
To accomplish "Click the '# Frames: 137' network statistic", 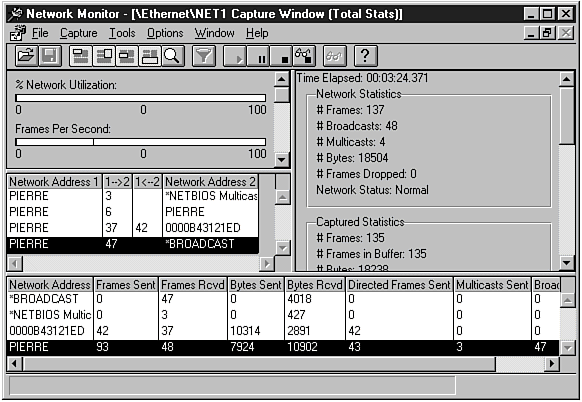I will coord(350,110).
